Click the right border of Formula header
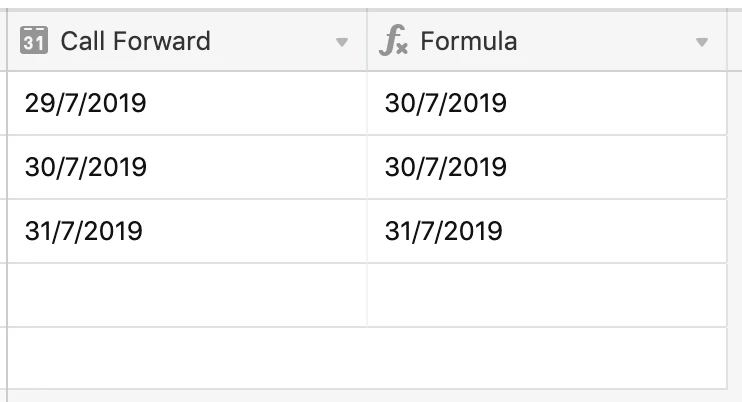 pos(727,41)
